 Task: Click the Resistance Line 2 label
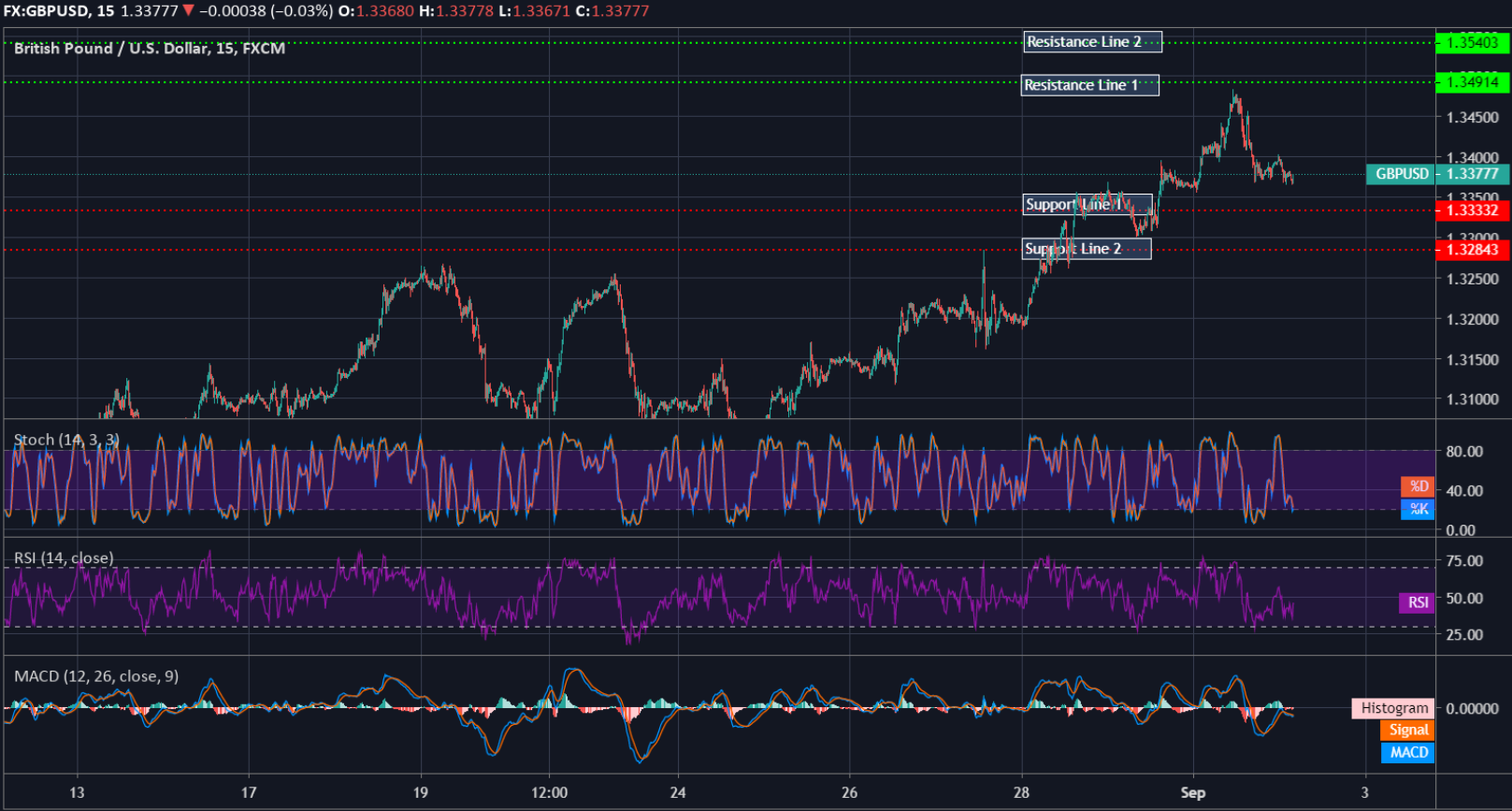[1092, 42]
